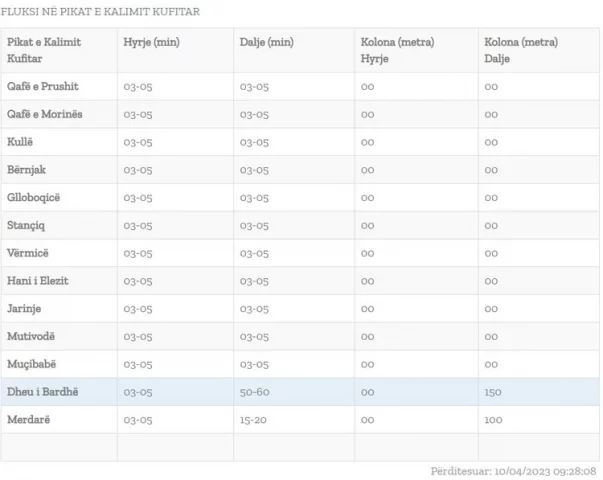Select the Qafë e Morinës border point
The image size is (603, 480).
[45, 115]
